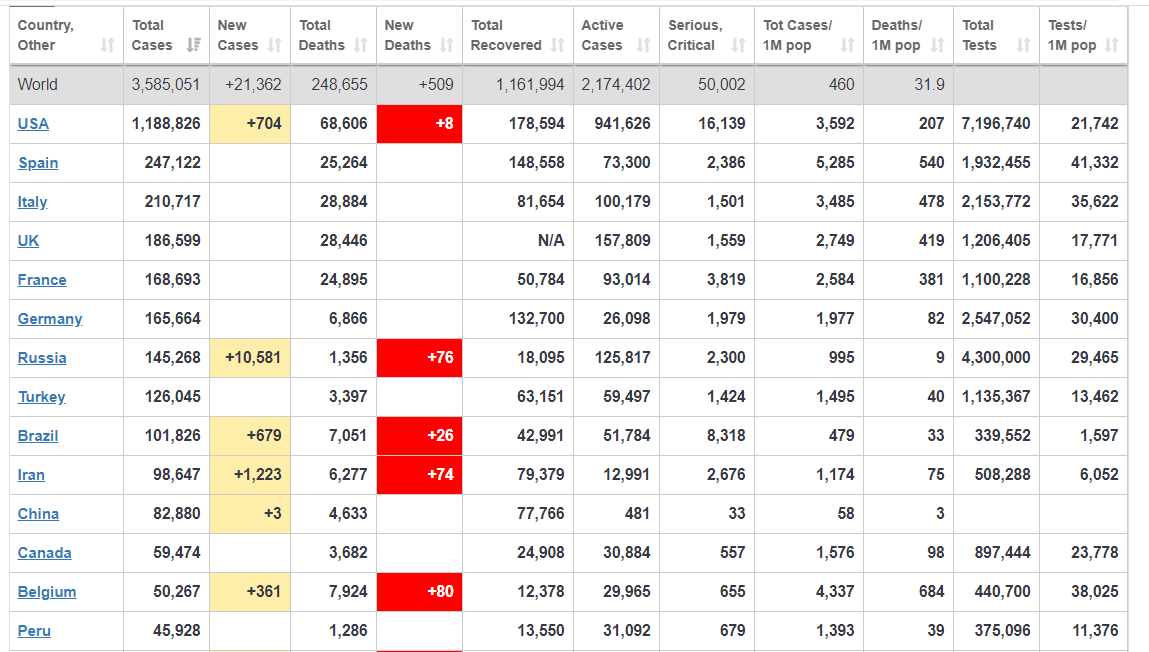
Task: Open the France country link
Action: tap(42, 280)
